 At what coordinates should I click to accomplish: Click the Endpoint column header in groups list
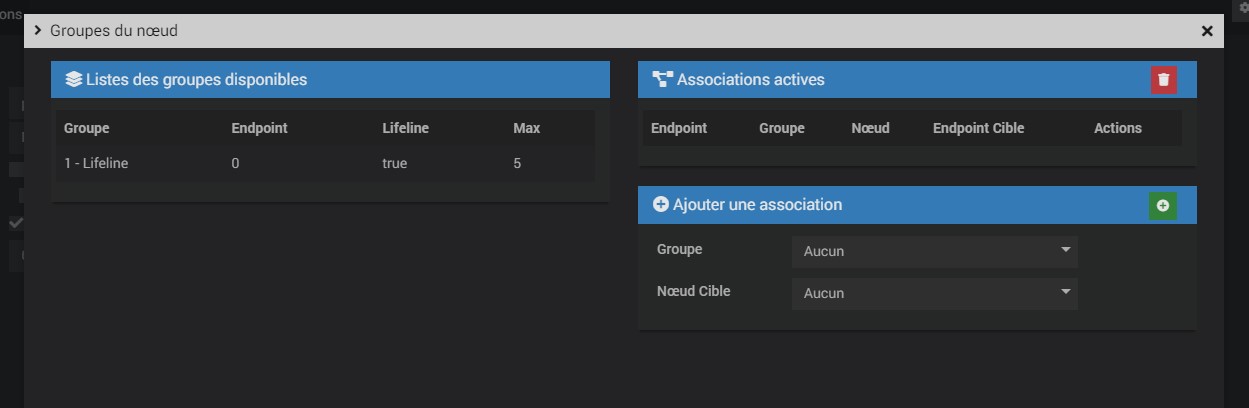pos(259,128)
